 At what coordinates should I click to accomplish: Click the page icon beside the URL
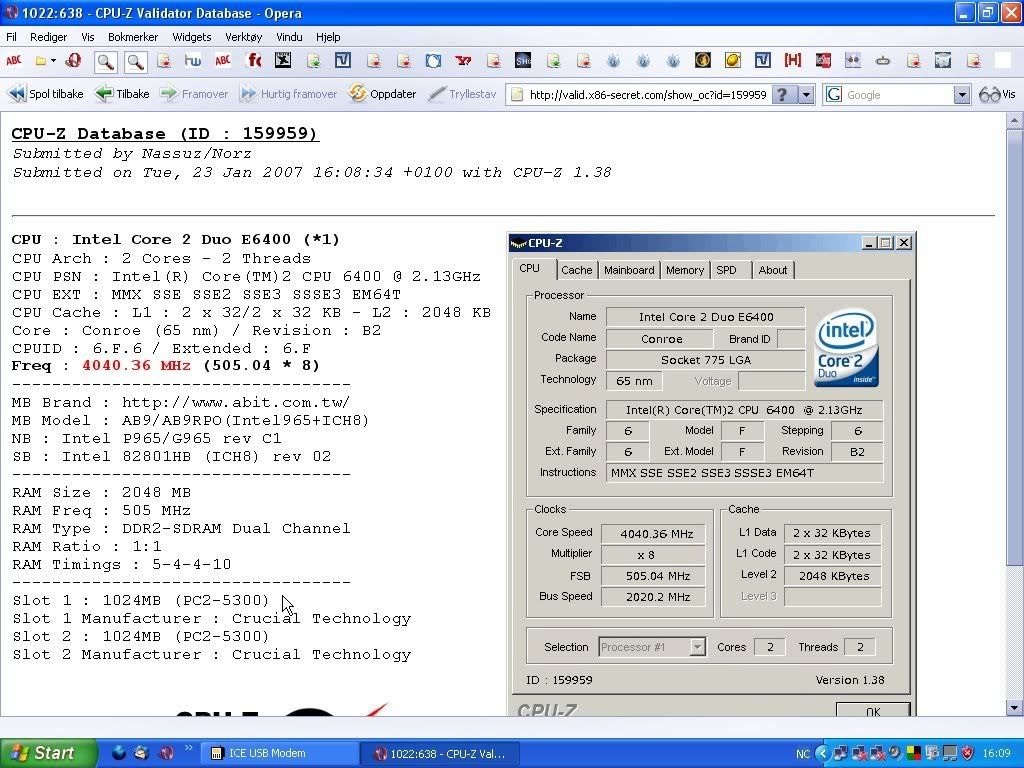click(517, 95)
